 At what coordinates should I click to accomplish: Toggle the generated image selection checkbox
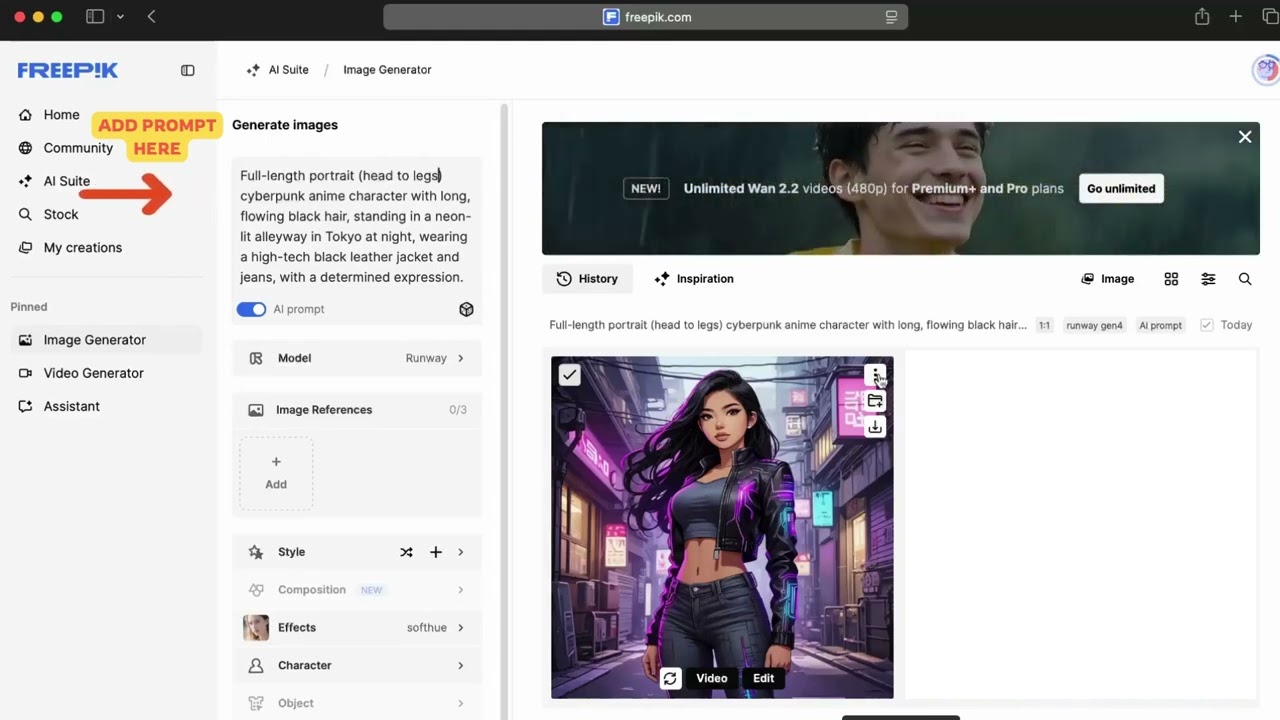(x=569, y=375)
